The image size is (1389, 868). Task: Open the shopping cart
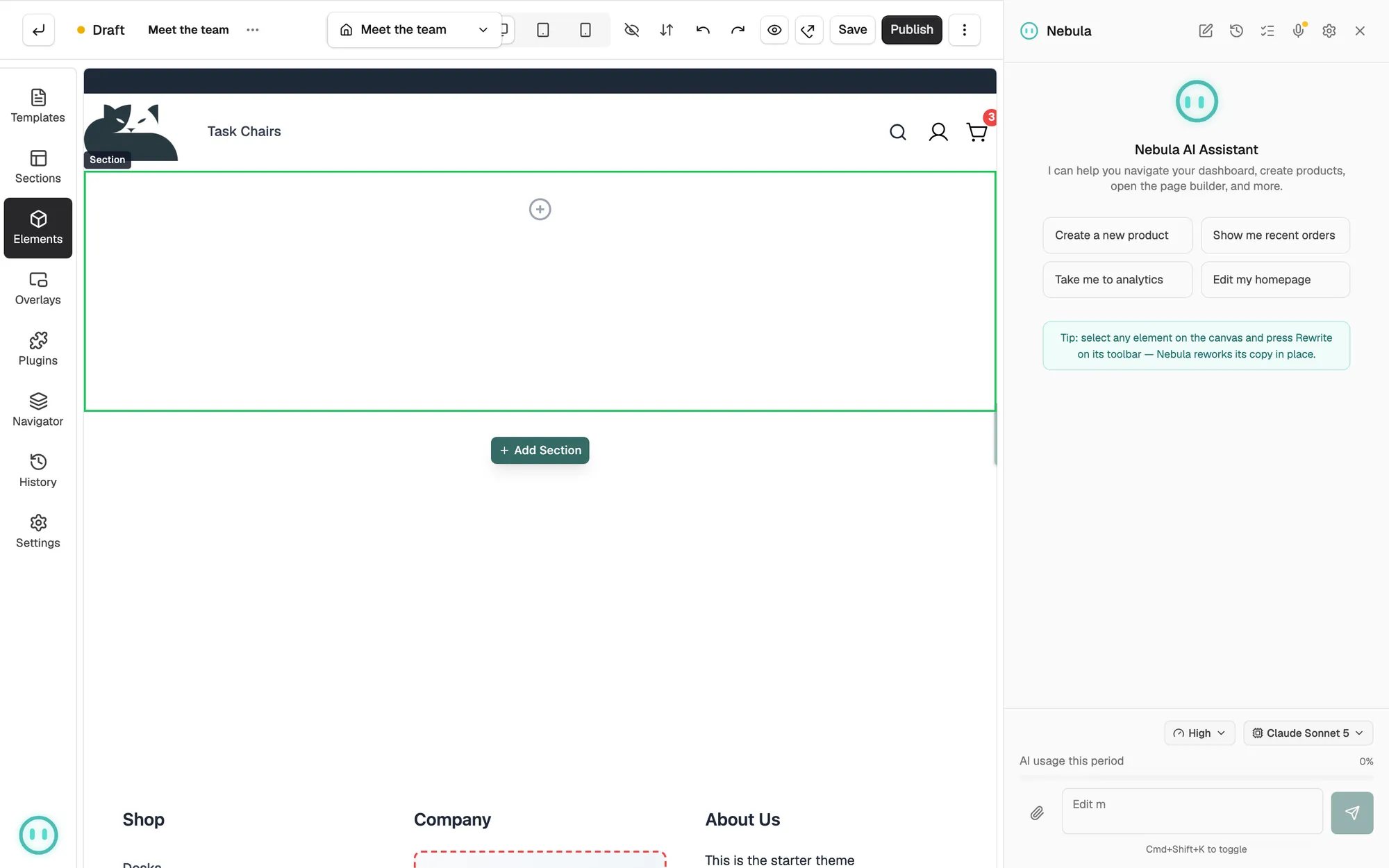[976, 132]
